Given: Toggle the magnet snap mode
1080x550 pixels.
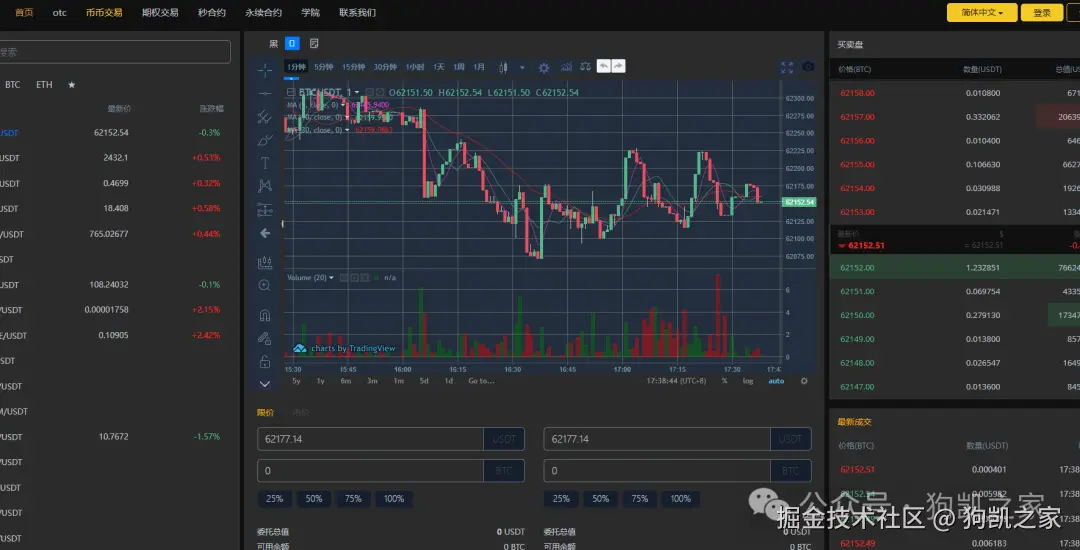Looking at the screenshot, I should click(264, 315).
